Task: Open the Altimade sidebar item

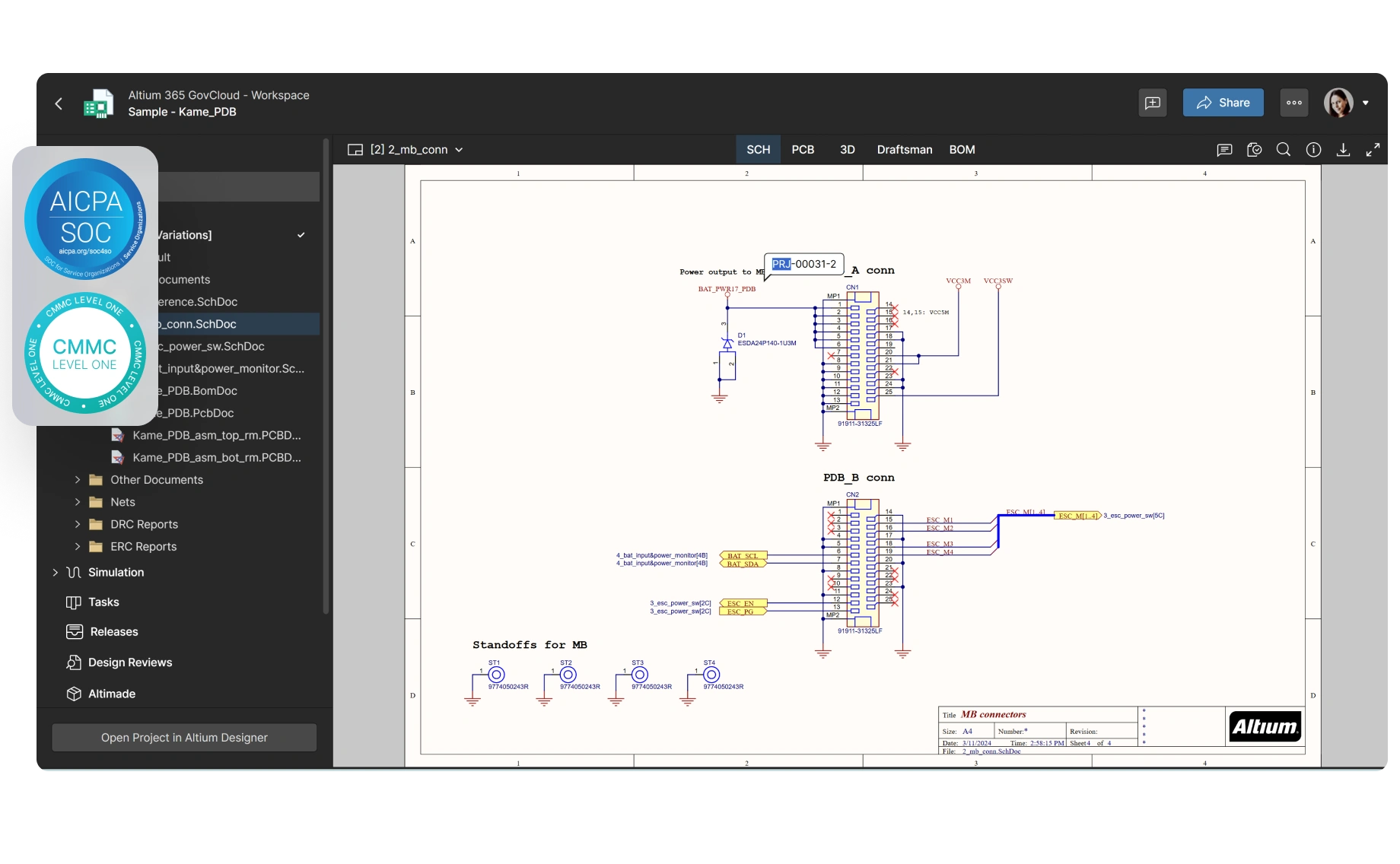Action: coord(111,694)
